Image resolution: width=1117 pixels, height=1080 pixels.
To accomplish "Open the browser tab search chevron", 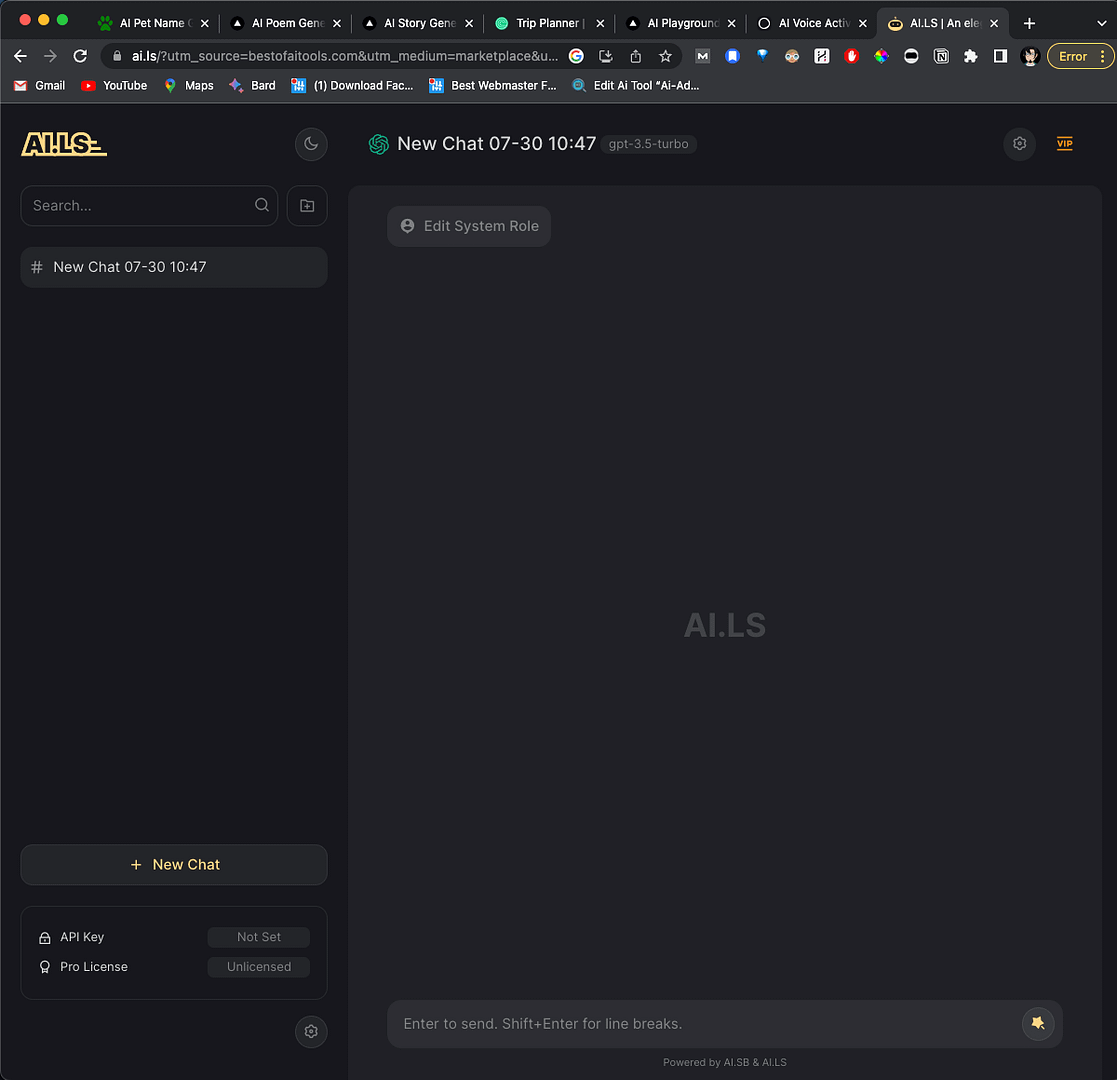I will [1102, 22].
